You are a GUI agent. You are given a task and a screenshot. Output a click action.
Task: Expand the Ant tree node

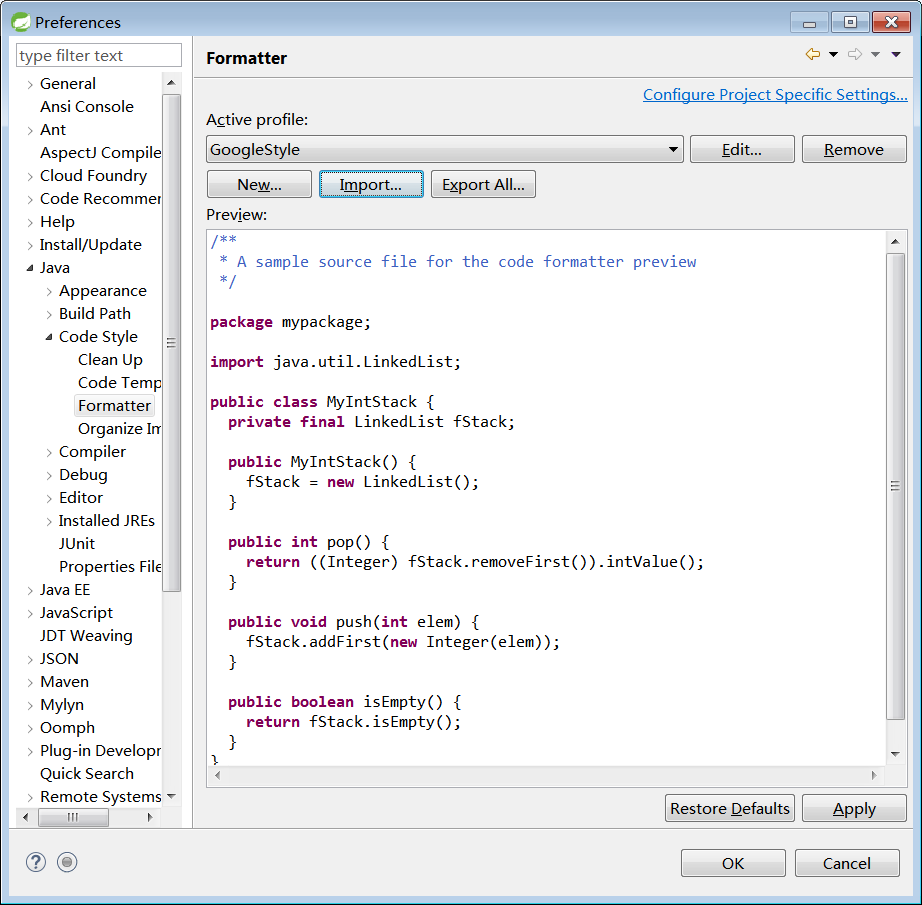click(30, 131)
